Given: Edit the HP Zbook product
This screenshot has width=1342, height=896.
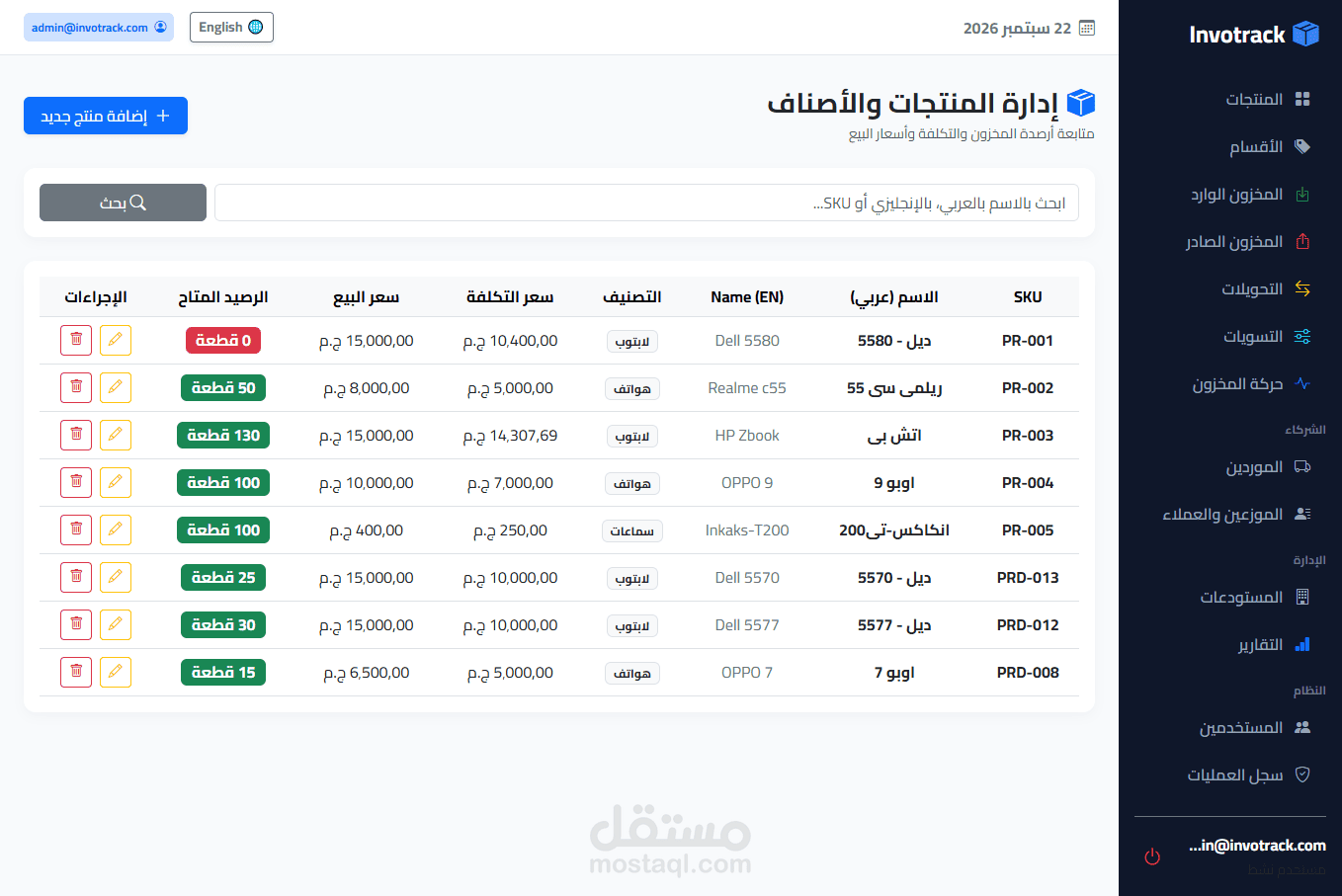Looking at the screenshot, I should 116,435.
